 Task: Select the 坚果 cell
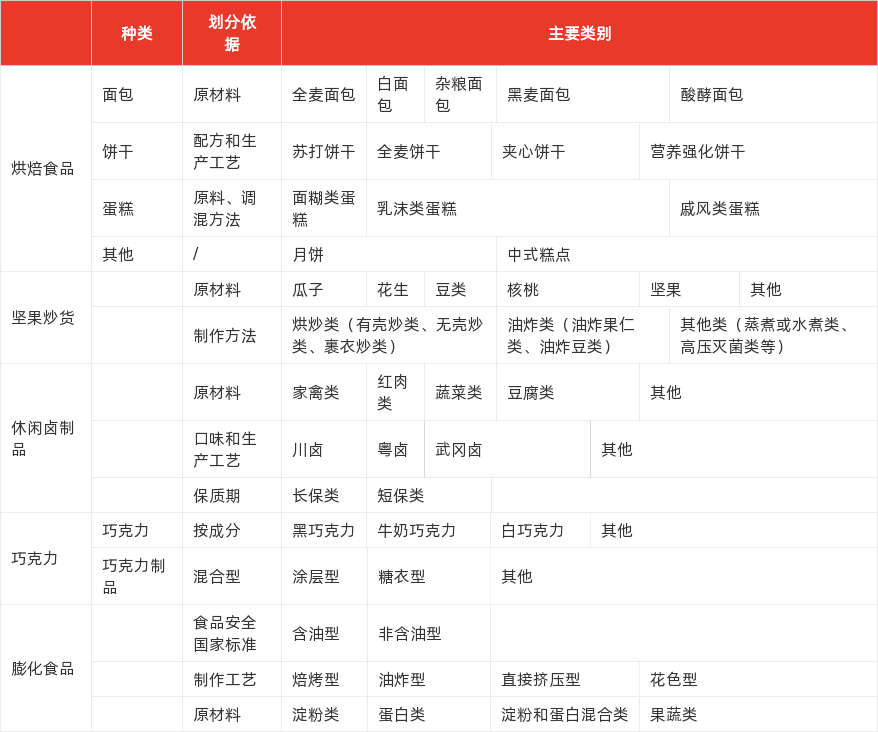[x=689, y=289]
